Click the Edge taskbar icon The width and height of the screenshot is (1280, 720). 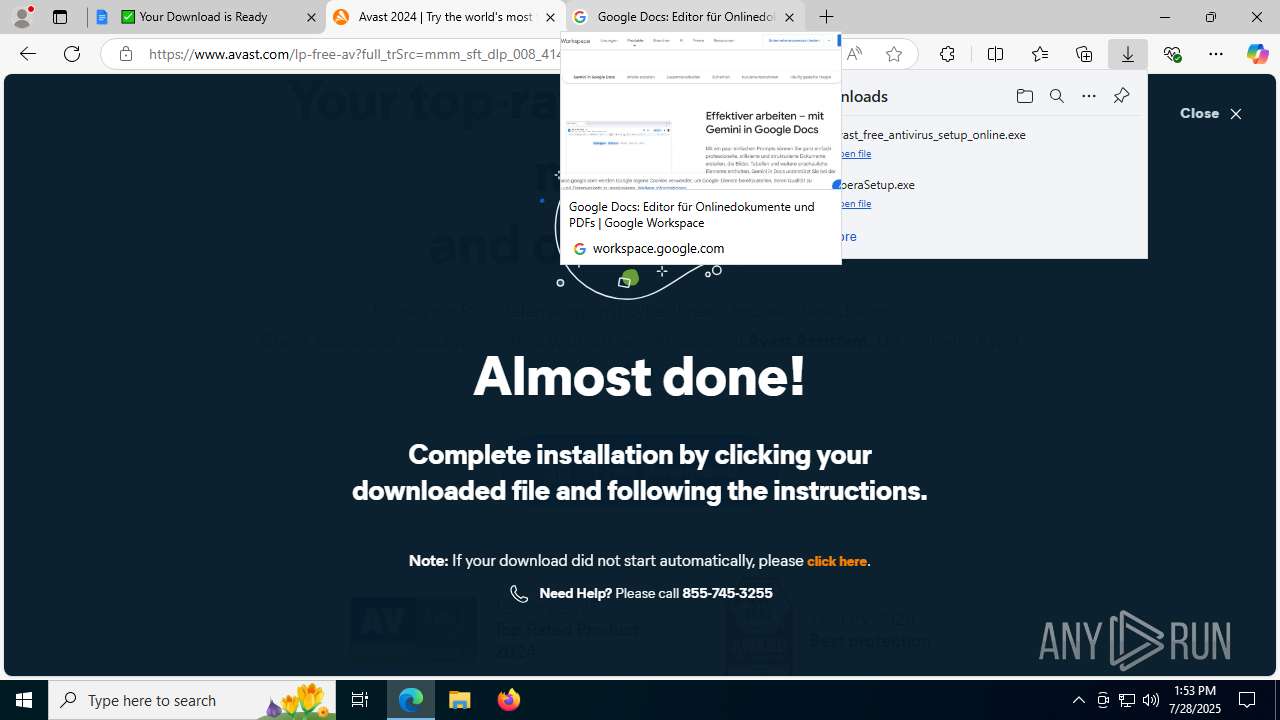pos(411,700)
